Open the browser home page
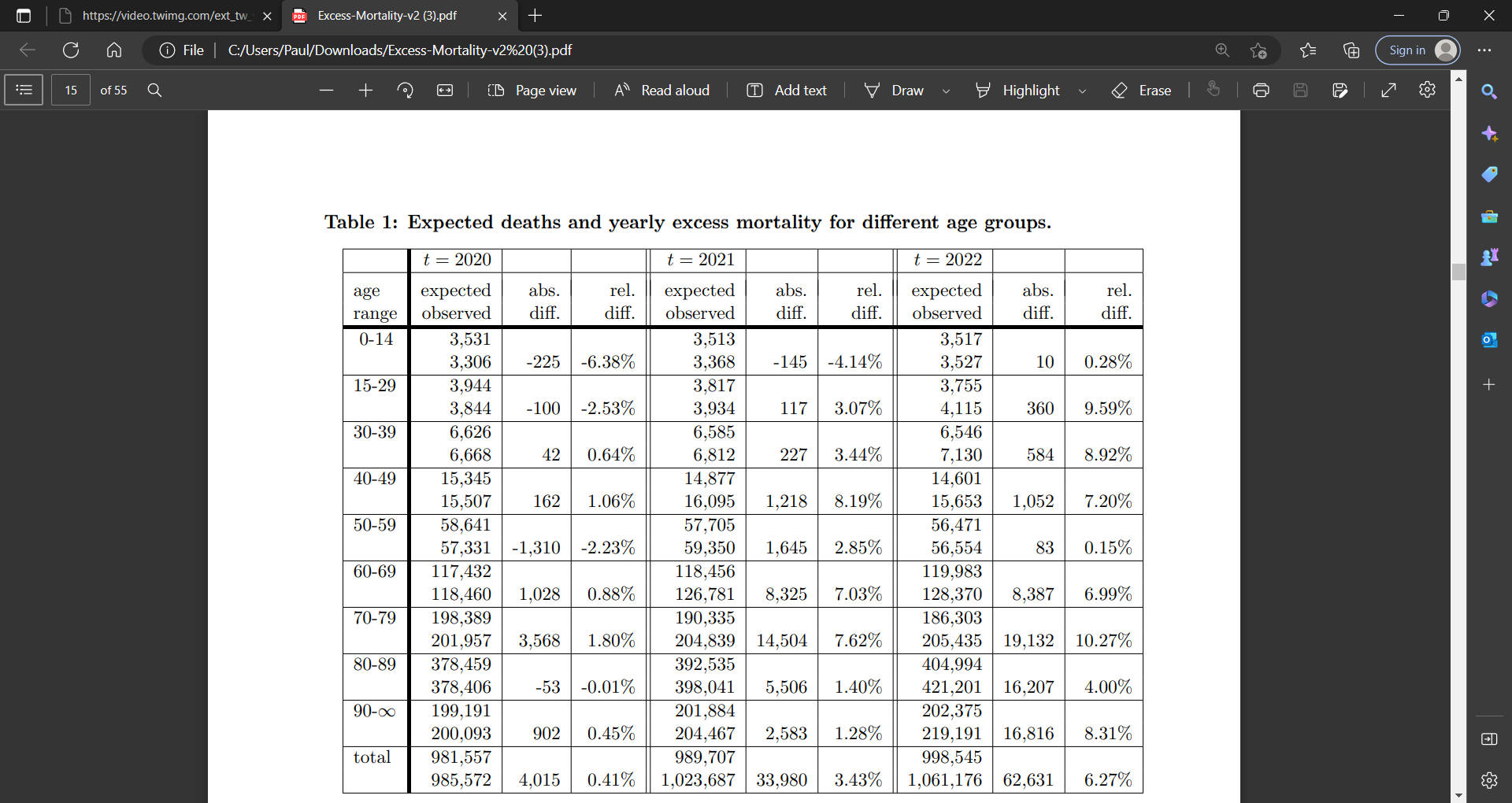This screenshot has width=1512, height=803. (114, 50)
